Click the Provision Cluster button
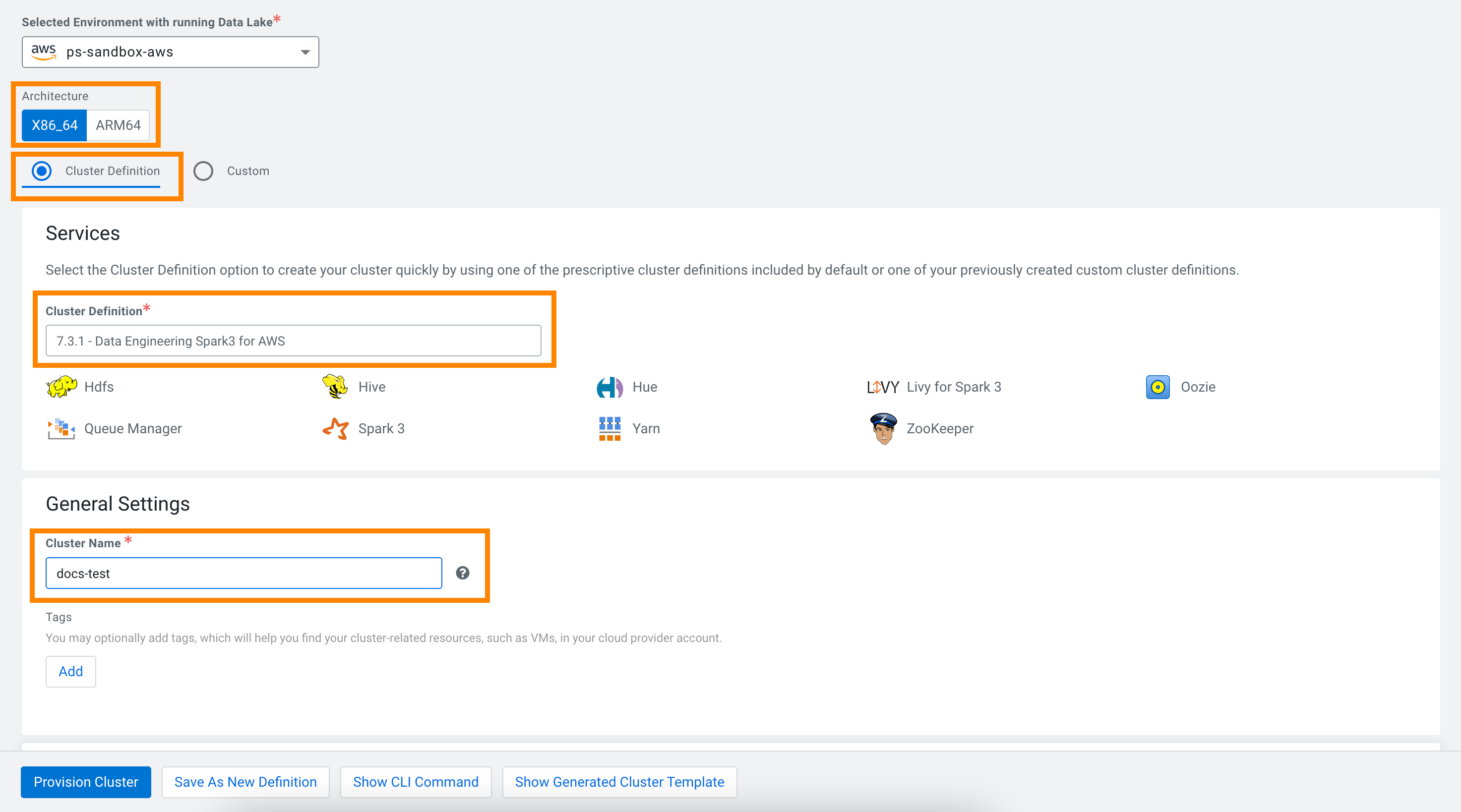 tap(86, 782)
